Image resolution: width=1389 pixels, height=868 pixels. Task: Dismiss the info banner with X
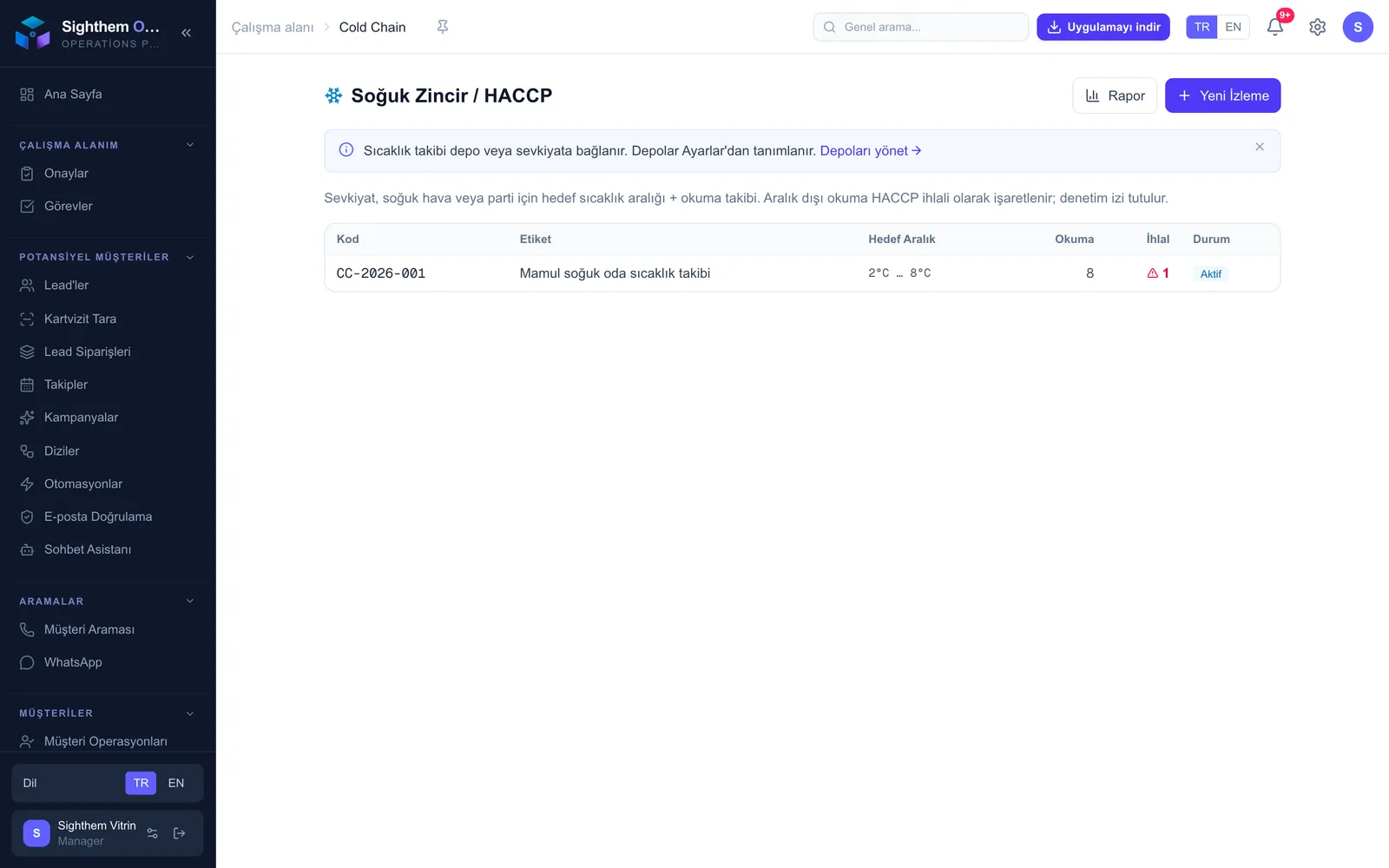(1260, 147)
